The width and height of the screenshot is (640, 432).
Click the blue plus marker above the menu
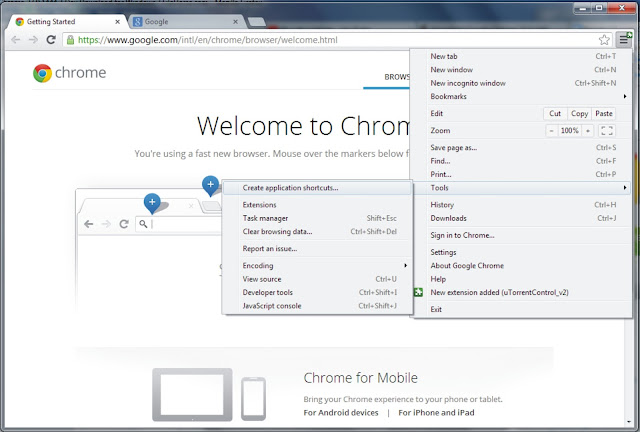tap(211, 185)
